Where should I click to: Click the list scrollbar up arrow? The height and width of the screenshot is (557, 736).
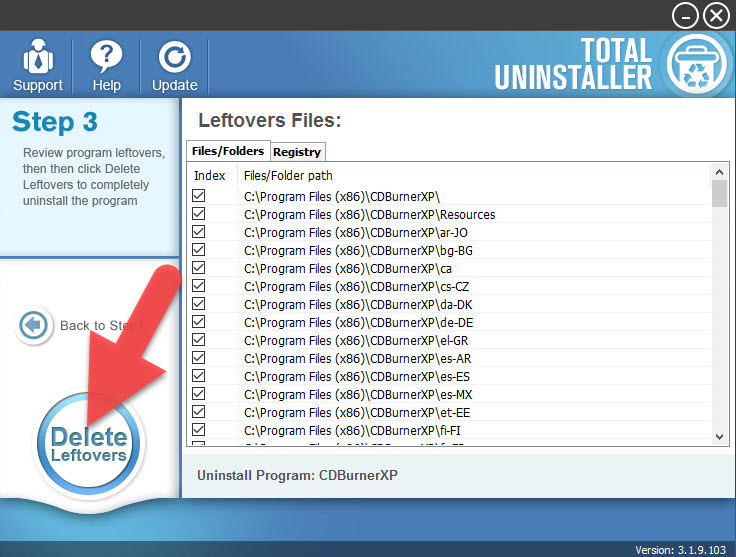click(719, 172)
